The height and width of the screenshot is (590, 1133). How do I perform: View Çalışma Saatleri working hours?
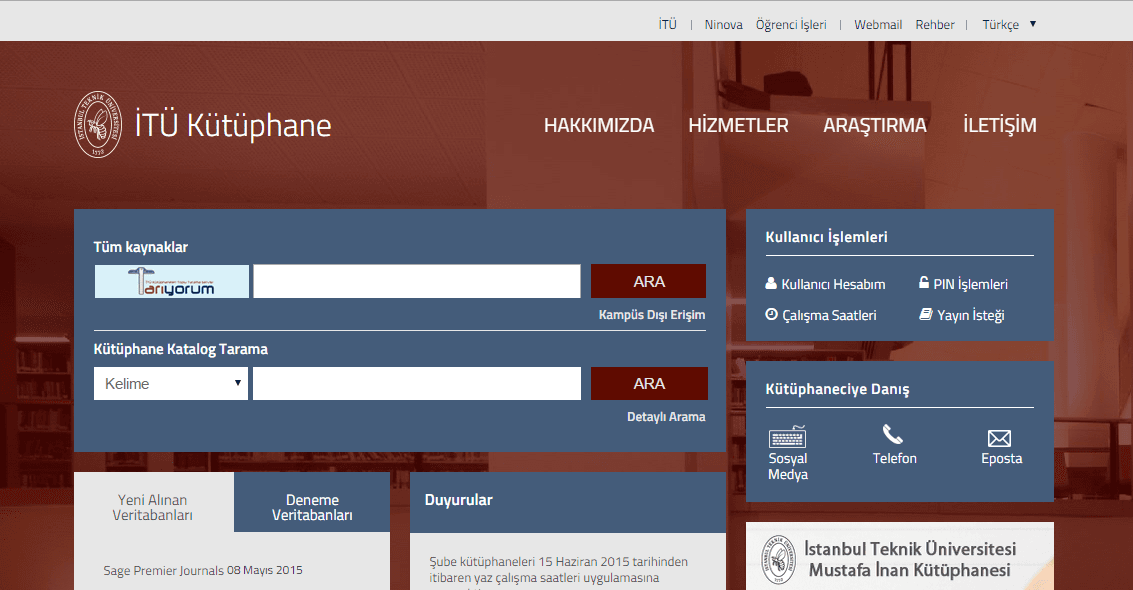coord(821,315)
